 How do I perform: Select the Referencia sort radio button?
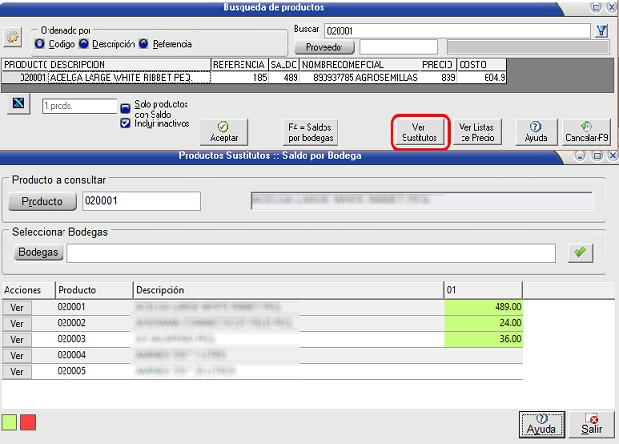(x=145, y=44)
